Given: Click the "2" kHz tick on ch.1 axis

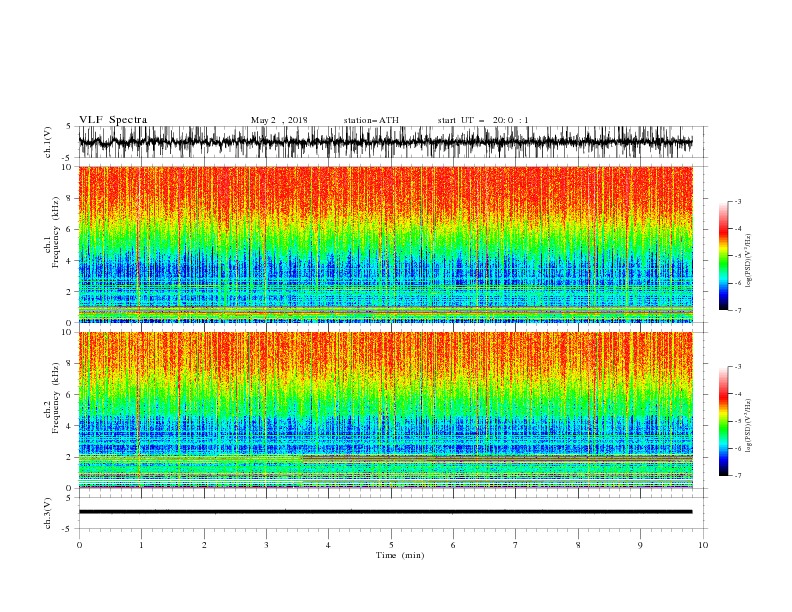Looking at the screenshot, I should [71, 292].
